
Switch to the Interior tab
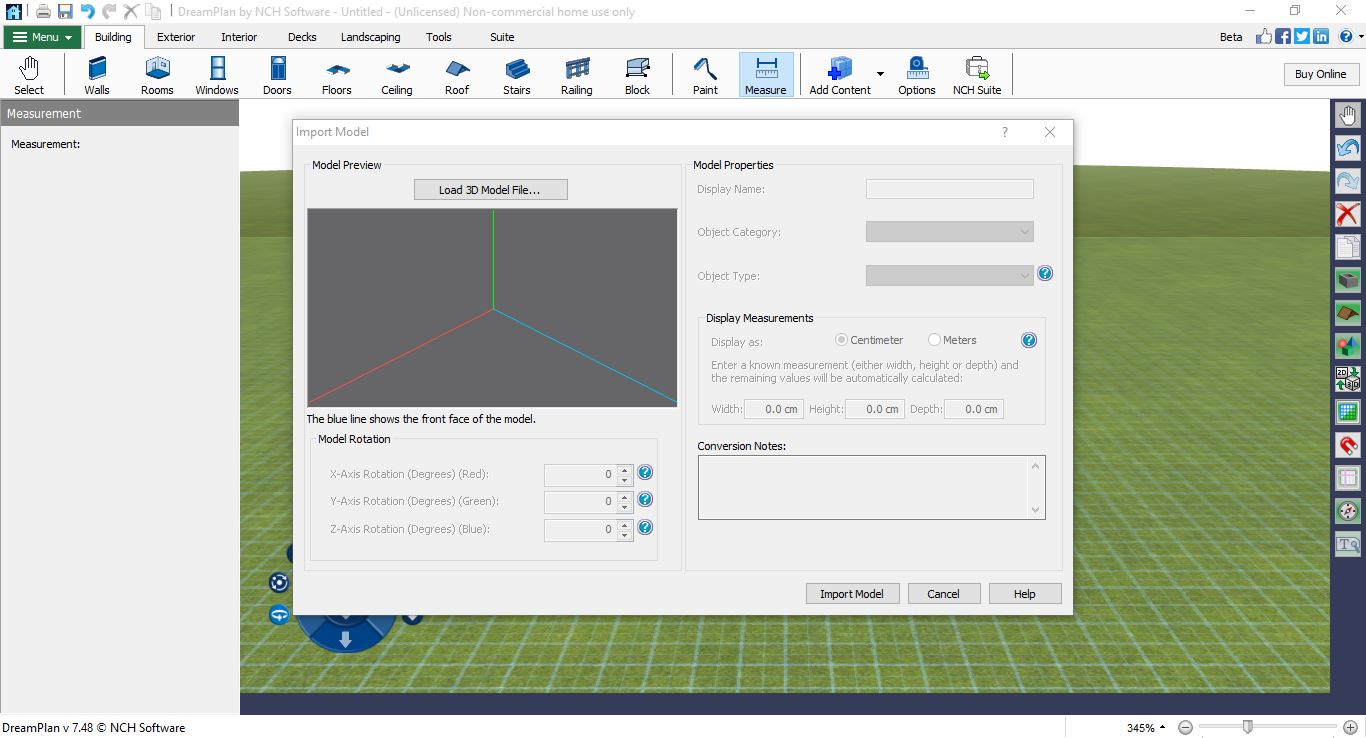click(239, 37)
